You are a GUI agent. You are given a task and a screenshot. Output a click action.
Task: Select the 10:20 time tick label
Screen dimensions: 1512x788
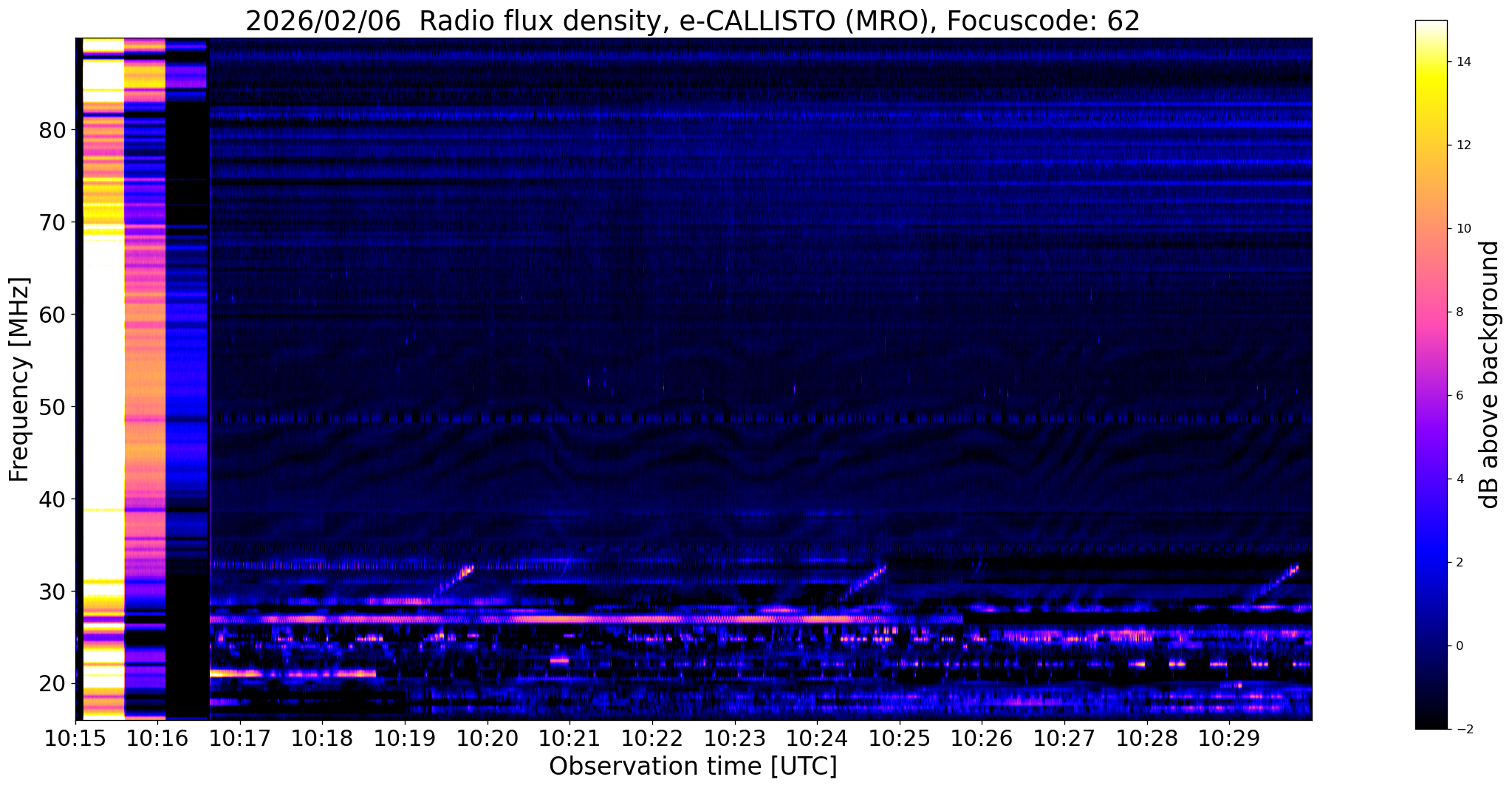click(x=488, y=739)
